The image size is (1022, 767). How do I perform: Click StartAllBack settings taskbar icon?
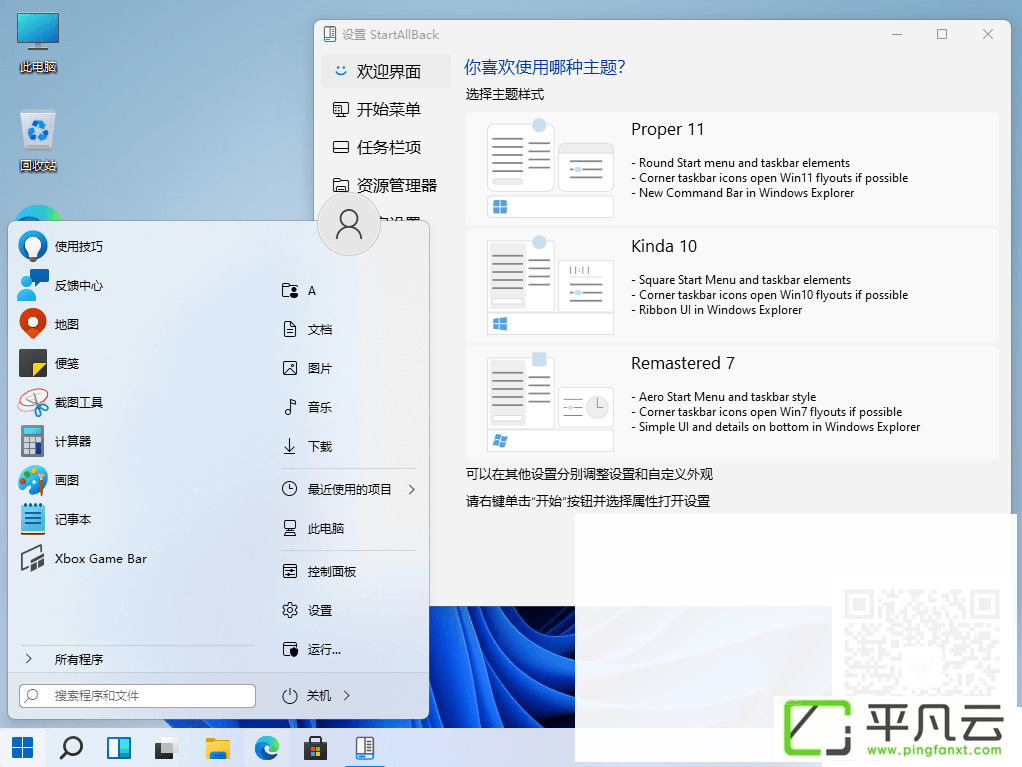[364, 748]
